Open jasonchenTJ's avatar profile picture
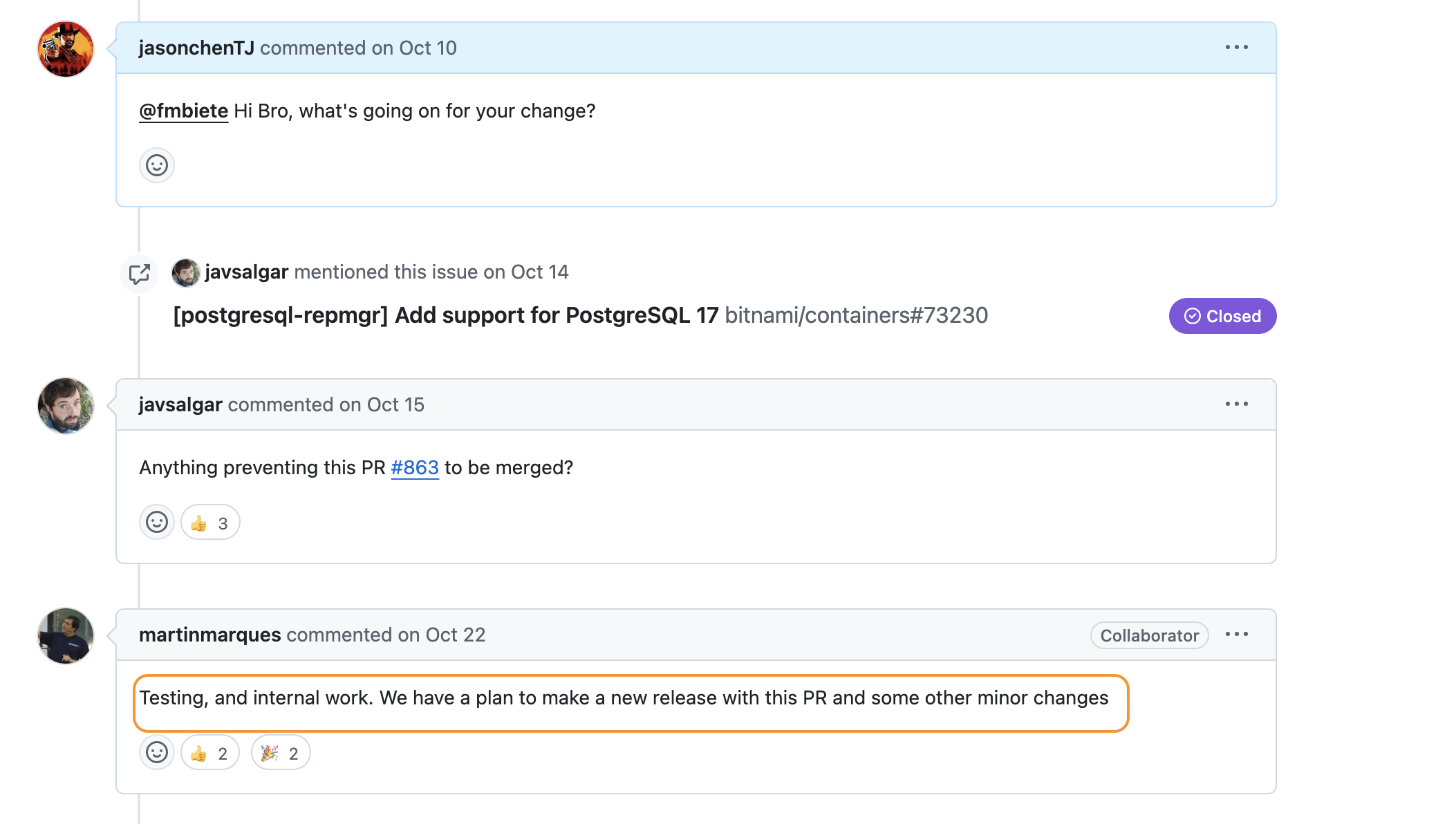The width and height of the screenshot is (1456, 824). click(x=66, y=49)
